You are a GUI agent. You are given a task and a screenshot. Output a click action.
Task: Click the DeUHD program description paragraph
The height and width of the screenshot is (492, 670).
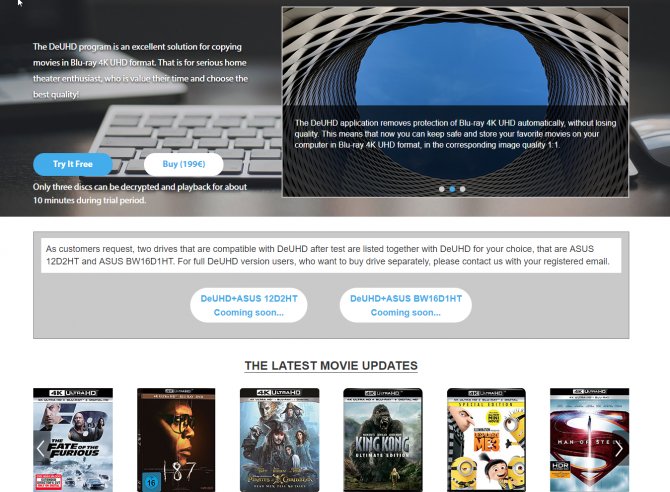(x=141, y=71)
